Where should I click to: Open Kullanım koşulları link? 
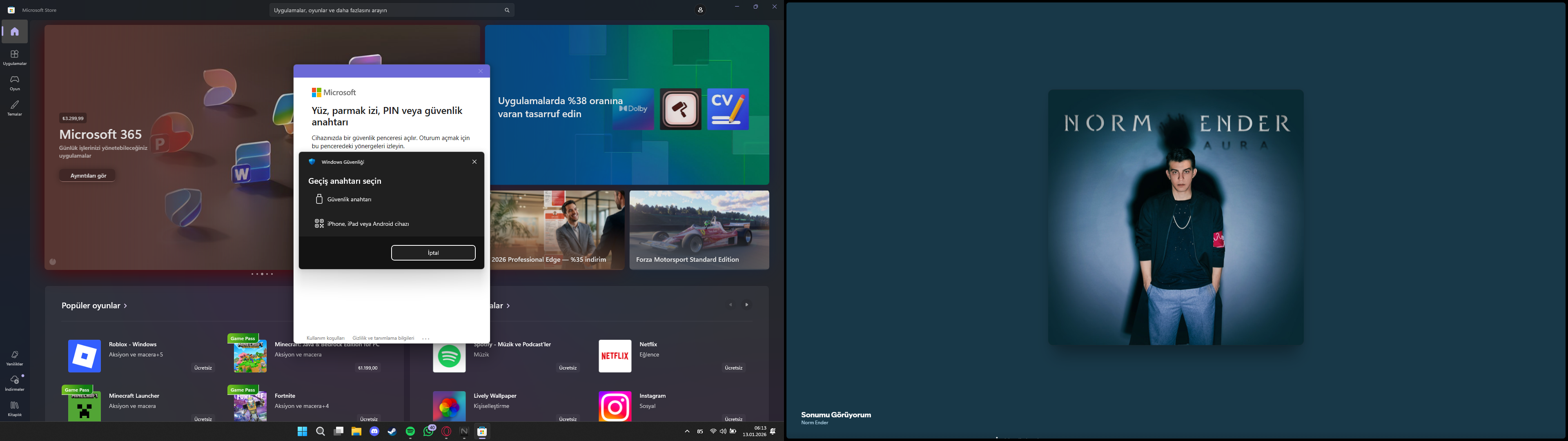click(x=326, y=338)
